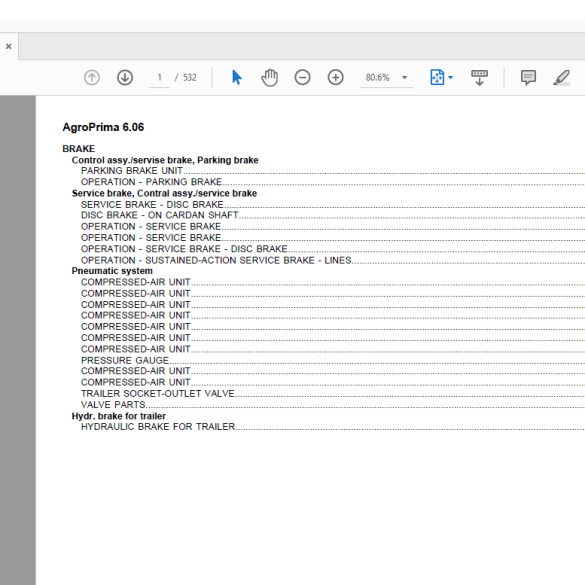Open the PARKING BRAKE UNIT entry

pyautogui.click(x=132, y=171)
